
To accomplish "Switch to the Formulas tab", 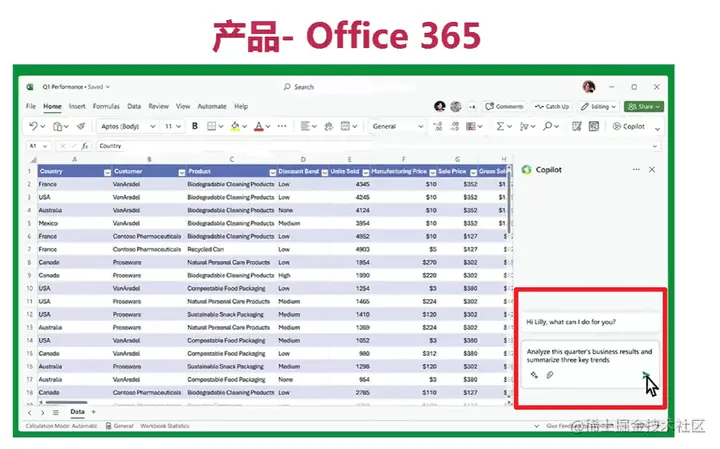I will click(106, 106).
